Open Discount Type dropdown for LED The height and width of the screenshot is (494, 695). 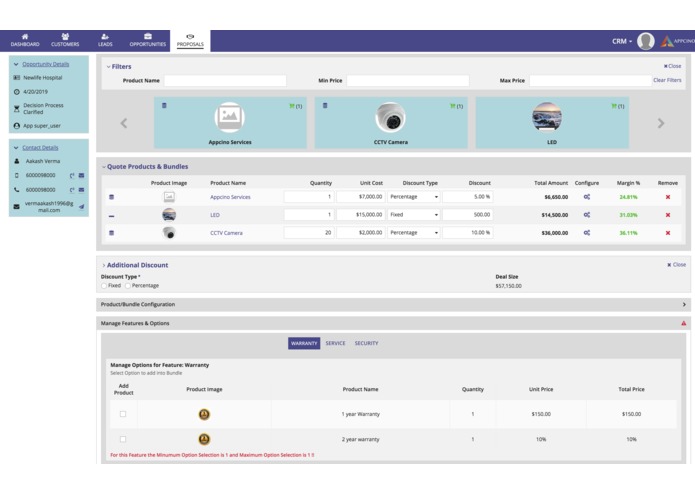pyautogui.click(x=414, y=214)
